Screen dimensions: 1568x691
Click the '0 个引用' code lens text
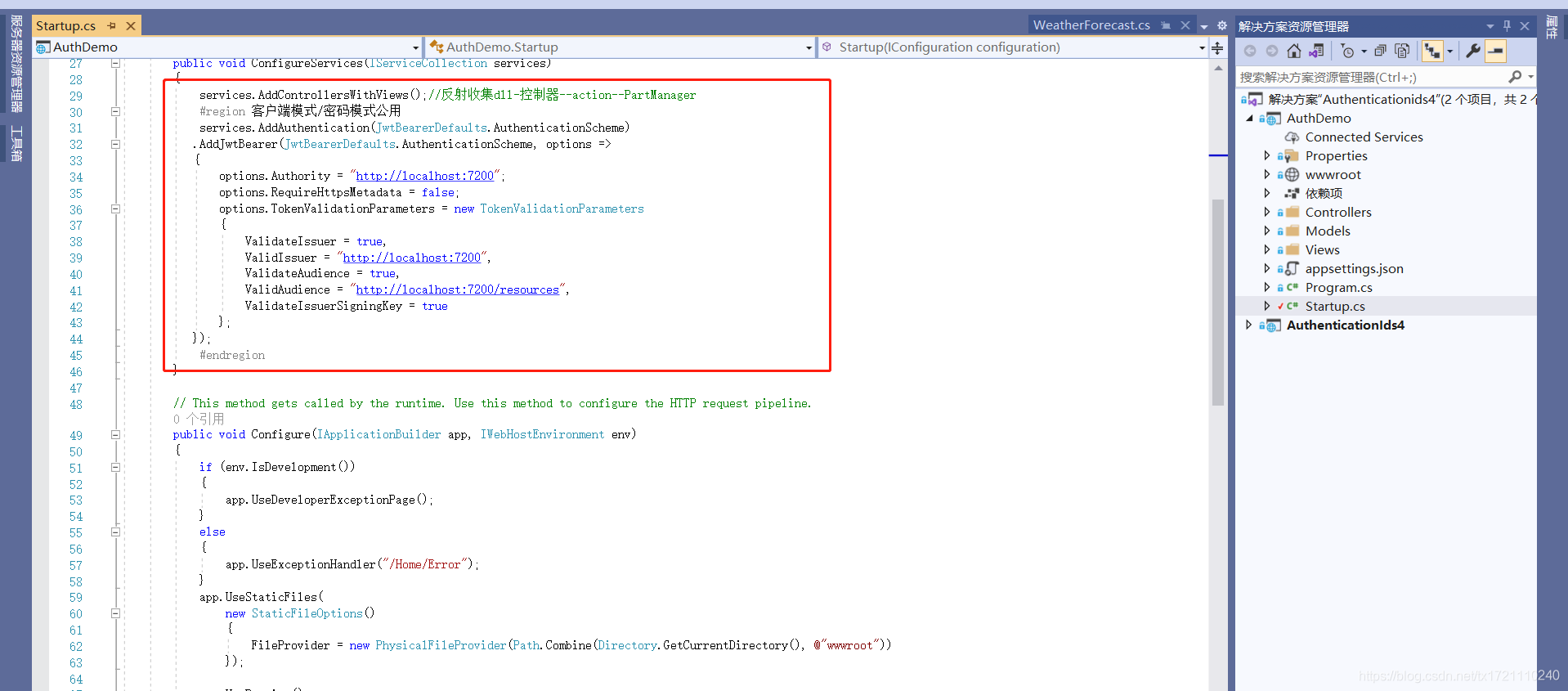click(x=199, y=419)
